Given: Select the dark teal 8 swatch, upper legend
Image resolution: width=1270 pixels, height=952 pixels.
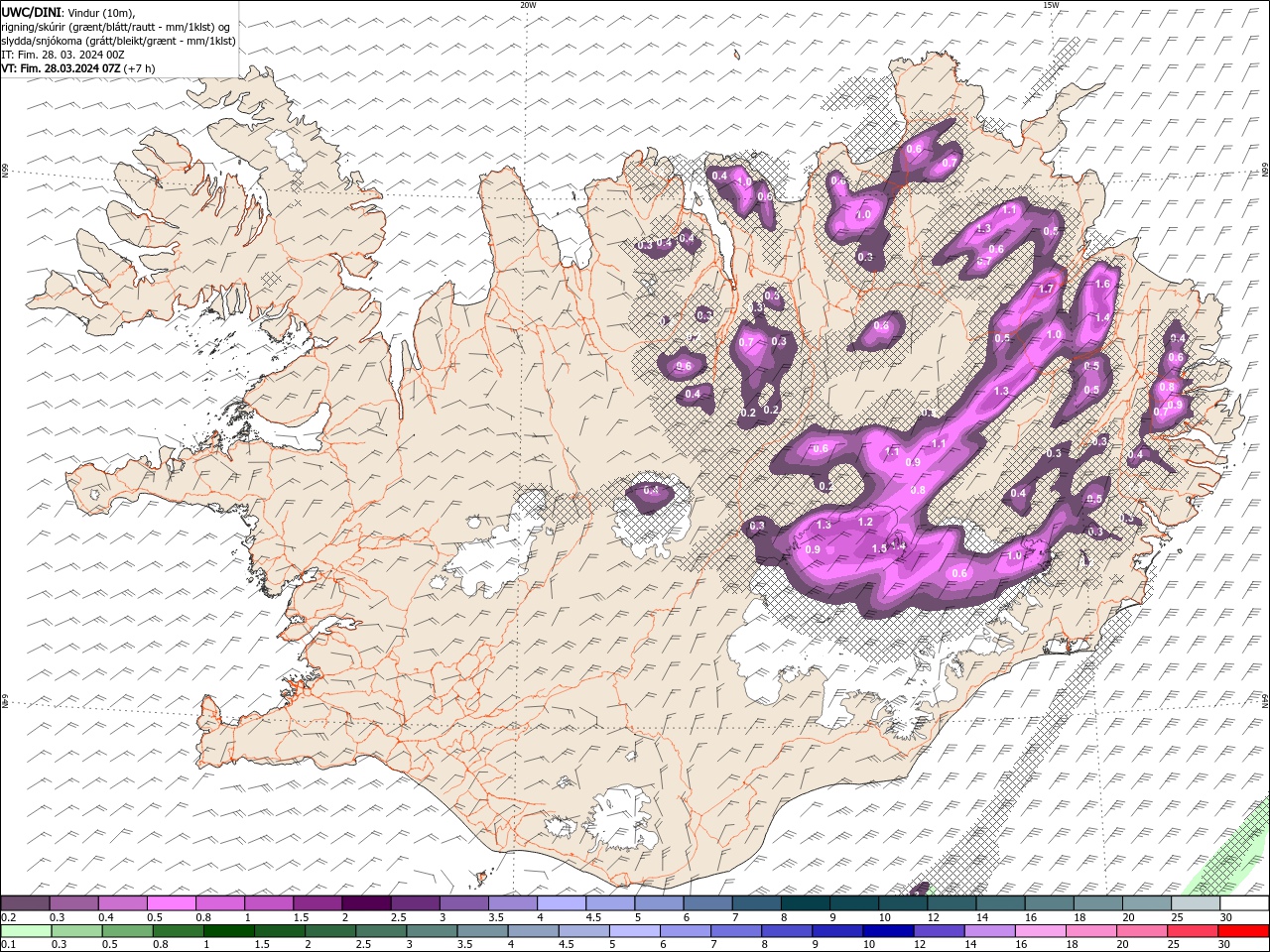Looking at the screenshot, I should (805, 903).
